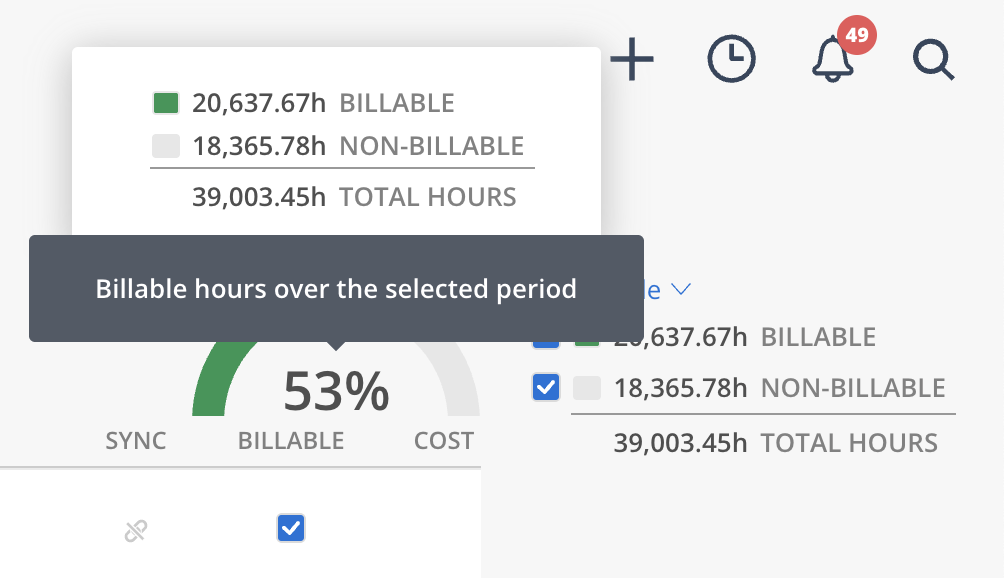1004x578 pixels.
Task: Click the COST column header
Action: (x=443, y=441)
